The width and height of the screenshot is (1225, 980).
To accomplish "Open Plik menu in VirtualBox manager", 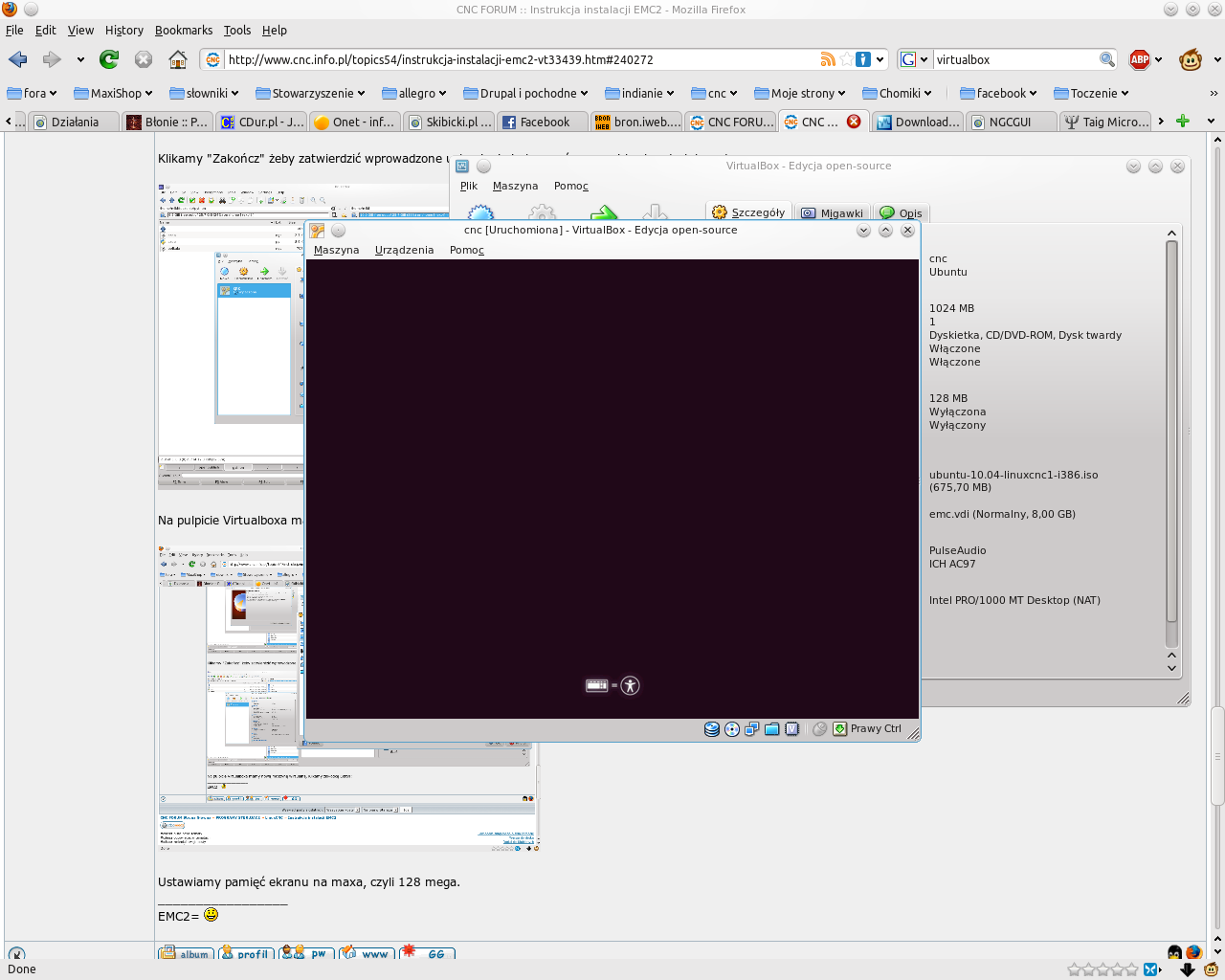I will coord(469,186).
